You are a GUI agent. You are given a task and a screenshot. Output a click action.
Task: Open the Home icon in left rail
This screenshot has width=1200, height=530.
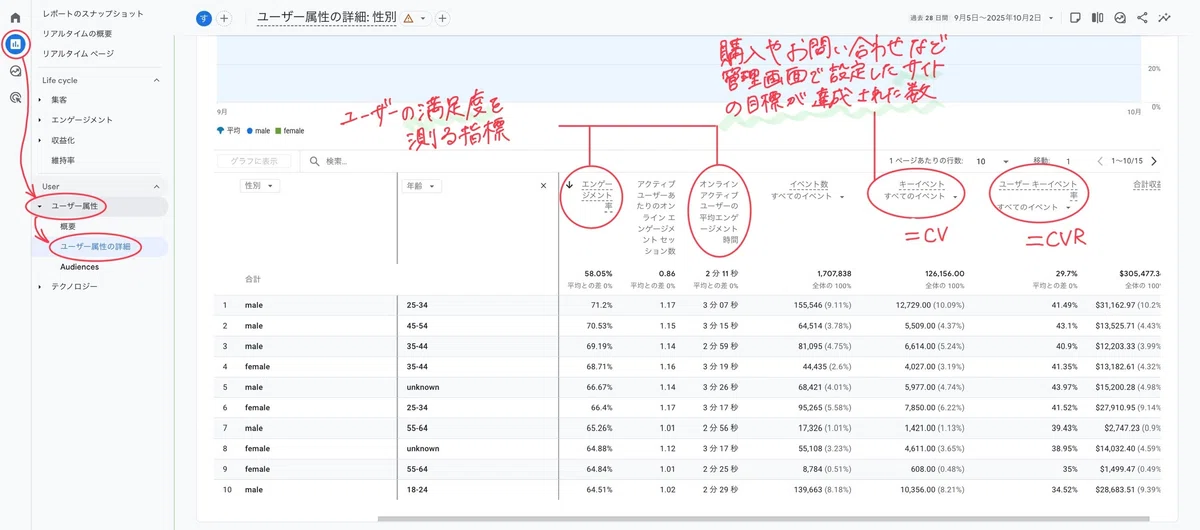tap(15, 18)
